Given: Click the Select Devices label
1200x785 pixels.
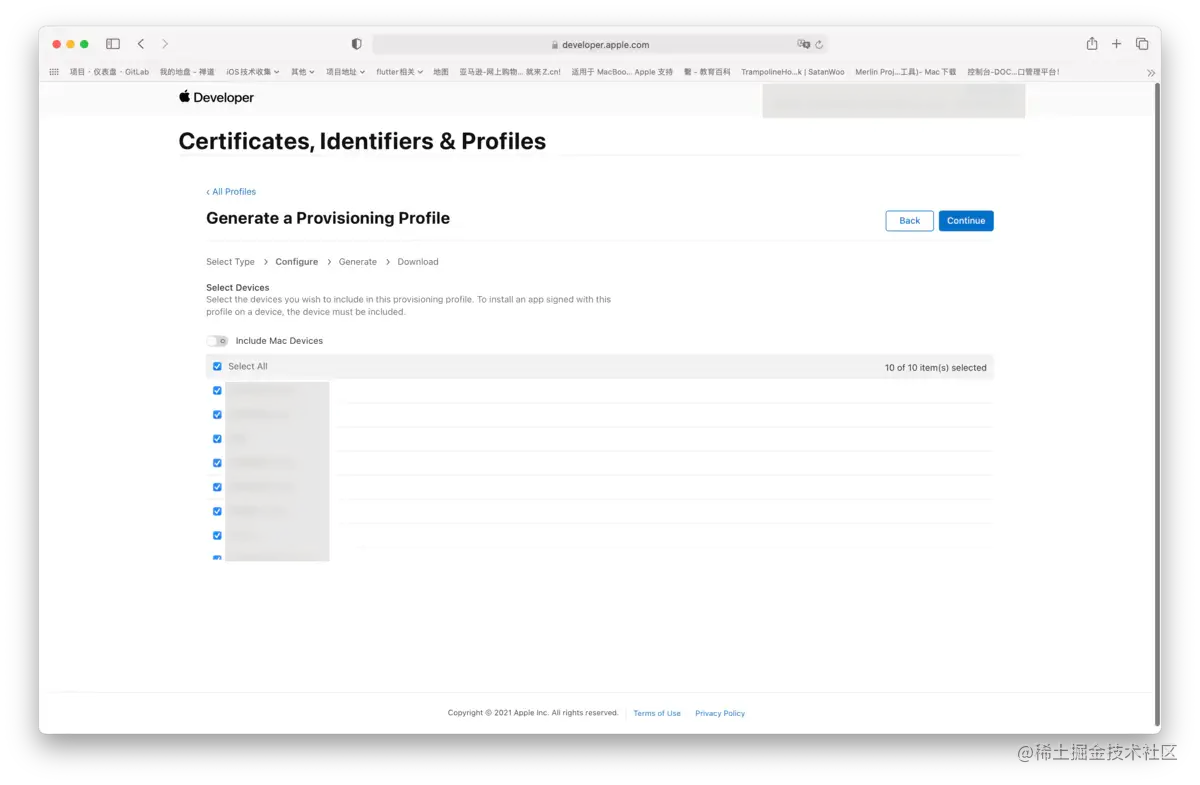Looking at the screenshot, I should pyautogui.click(x=238, y=287).
